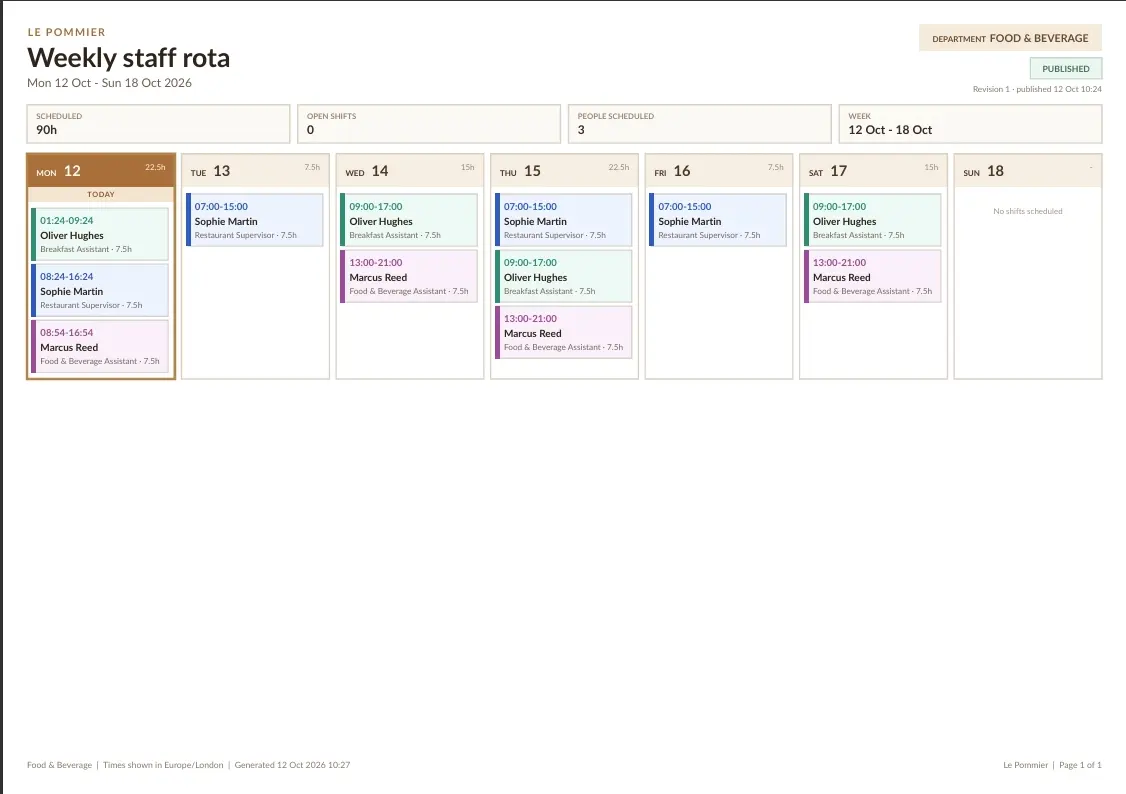Select the People Scheduled summary card
This screenshot has width=1126, height=794.
coord(699,124)
